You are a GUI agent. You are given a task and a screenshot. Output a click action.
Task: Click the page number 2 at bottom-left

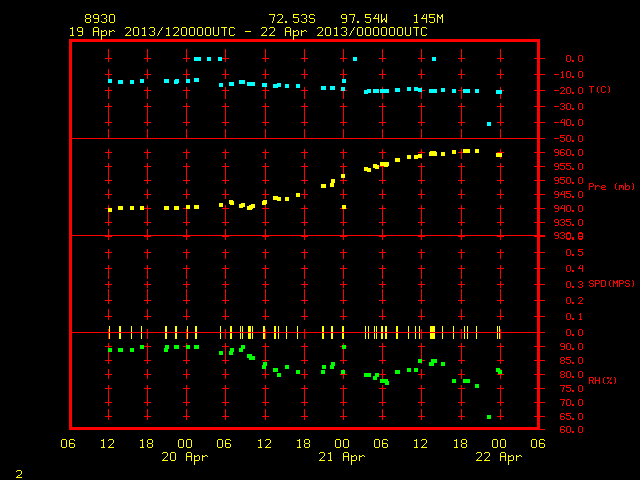point(19,474)
